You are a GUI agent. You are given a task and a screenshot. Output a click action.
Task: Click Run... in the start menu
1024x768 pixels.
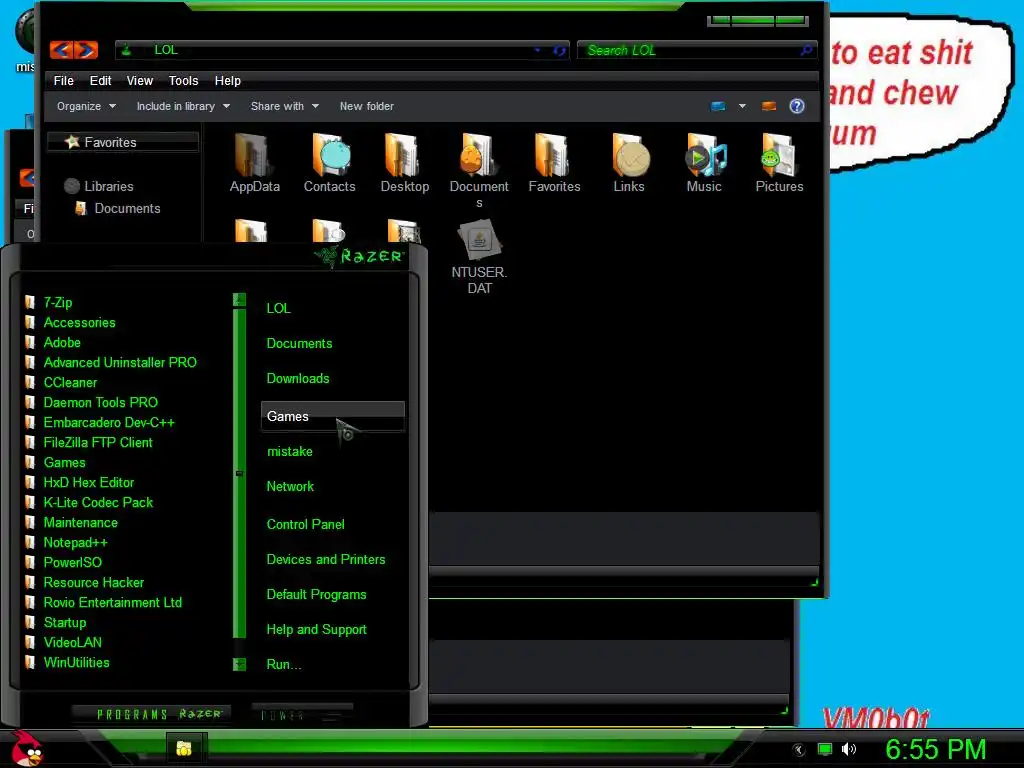click(284, 665)
